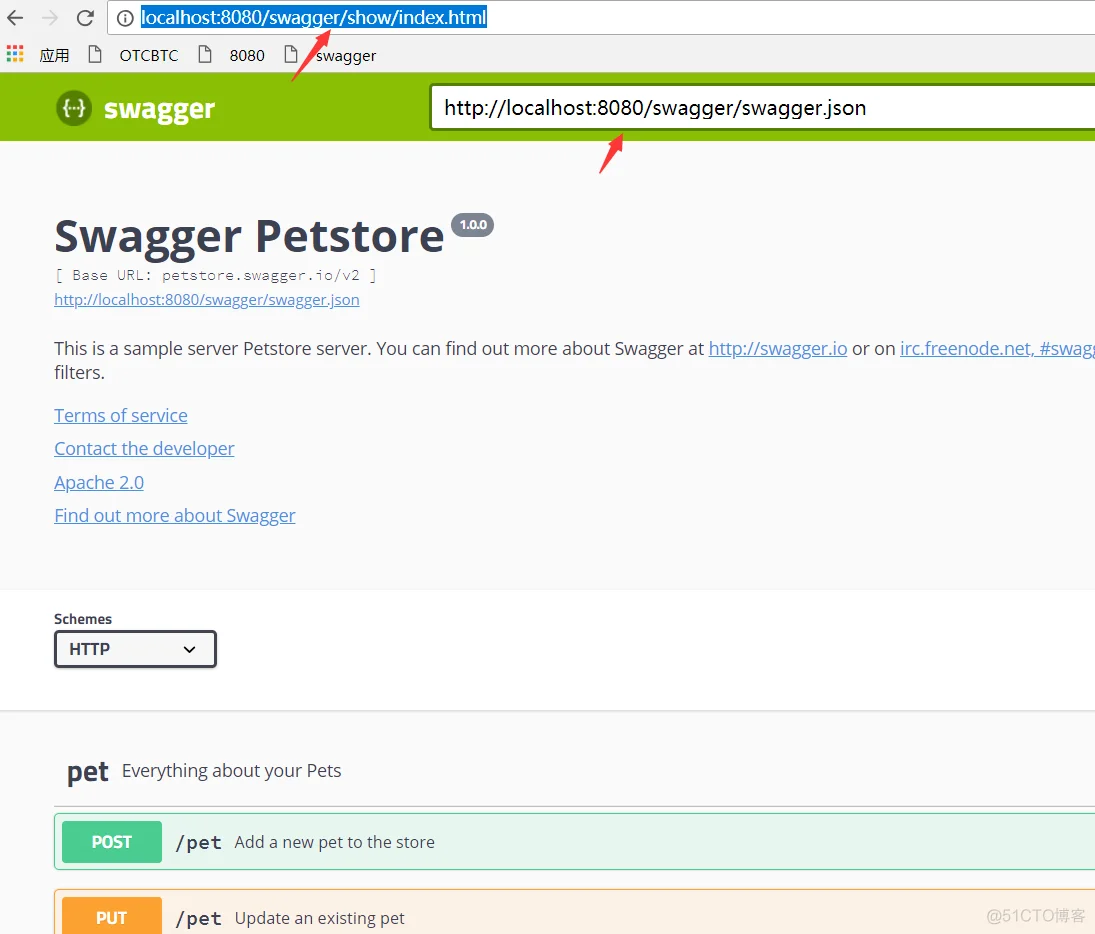The height and width of the screenshot is (934, 1095).
Task: Expand PUT /pet operation
Action: (574, 912)
